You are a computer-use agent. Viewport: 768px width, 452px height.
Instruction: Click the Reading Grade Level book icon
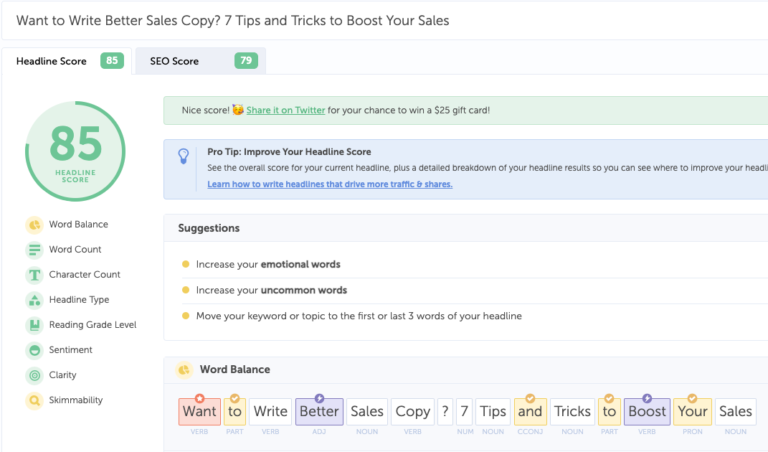(x=34, y=325)
